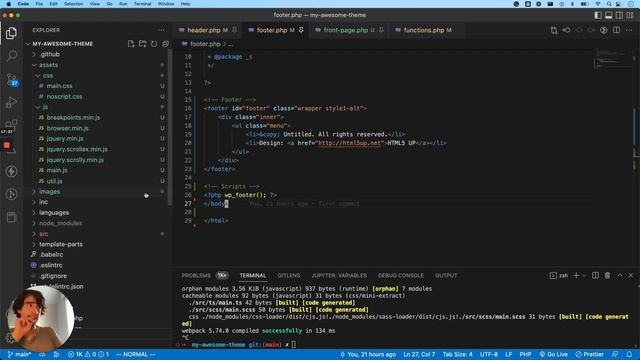Click the main branch indicator in status bar
Viewport: 640px width, 360px height.
coord(19,354)
